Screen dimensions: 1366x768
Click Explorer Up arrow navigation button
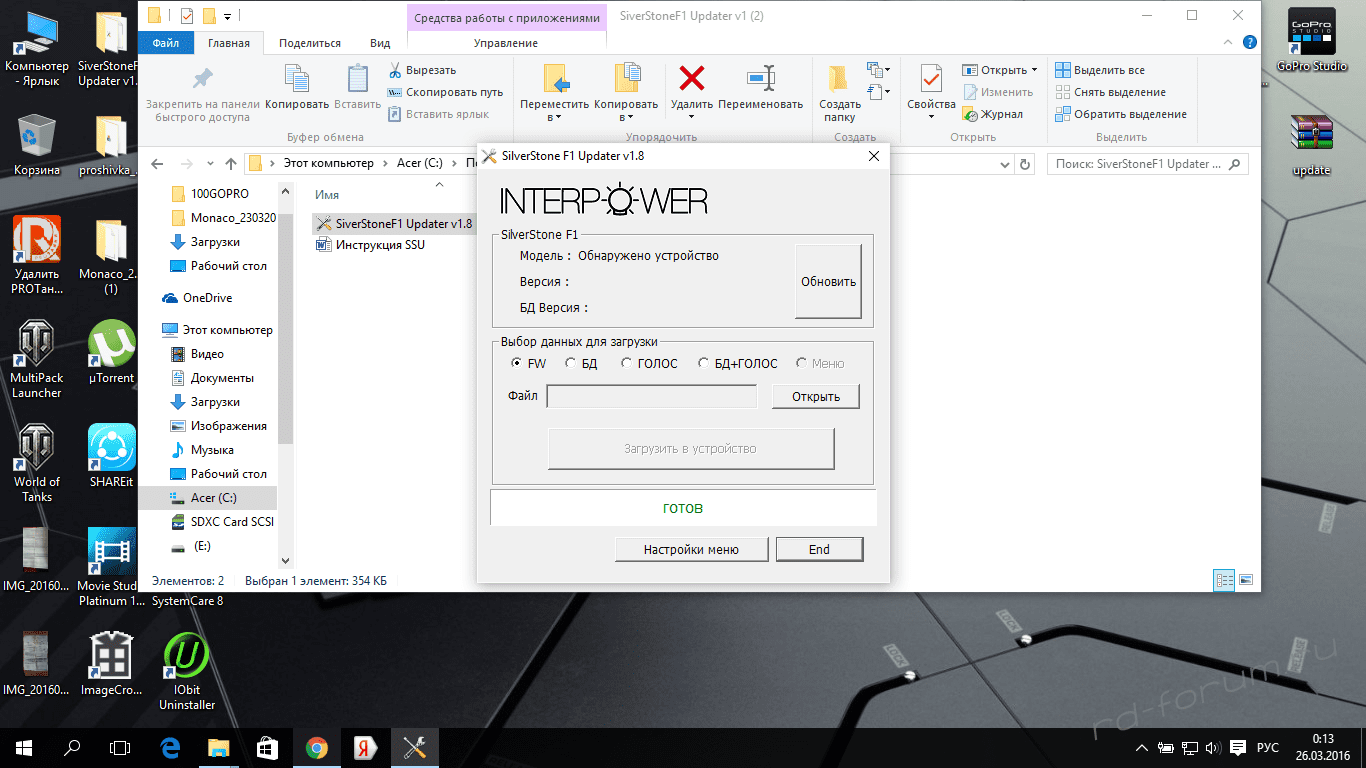pos(231,164)
